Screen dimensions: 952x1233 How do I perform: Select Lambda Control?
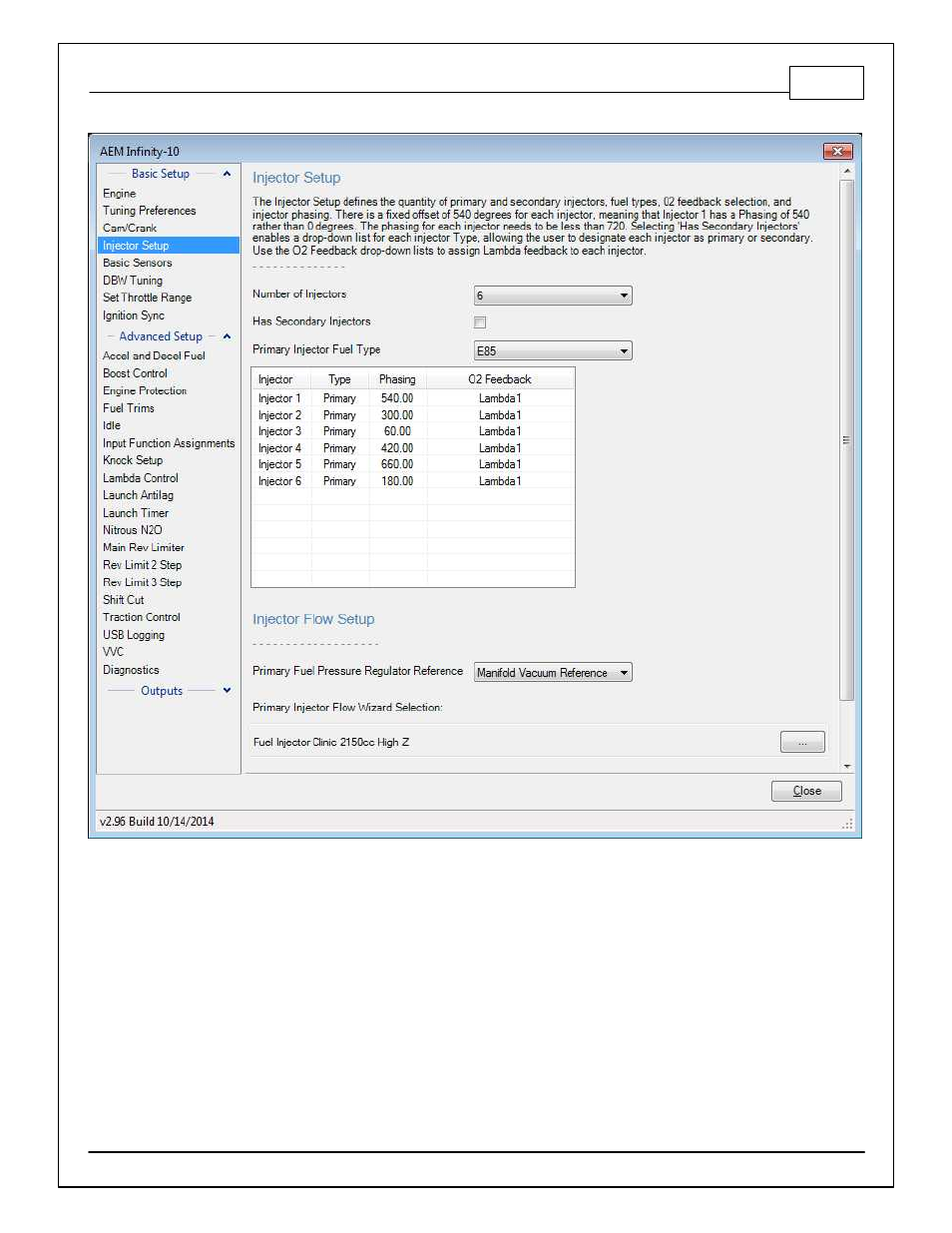[x=141, y=478]
